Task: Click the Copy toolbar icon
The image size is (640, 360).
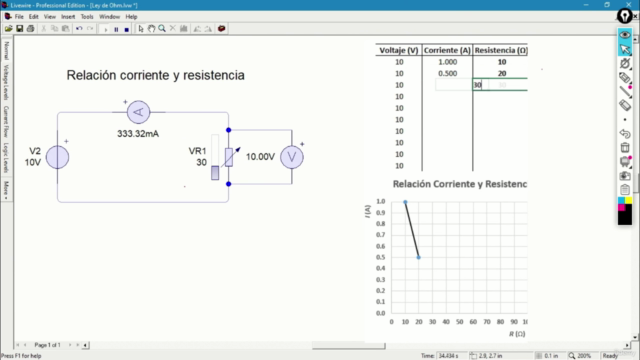Action: [54, 29]
